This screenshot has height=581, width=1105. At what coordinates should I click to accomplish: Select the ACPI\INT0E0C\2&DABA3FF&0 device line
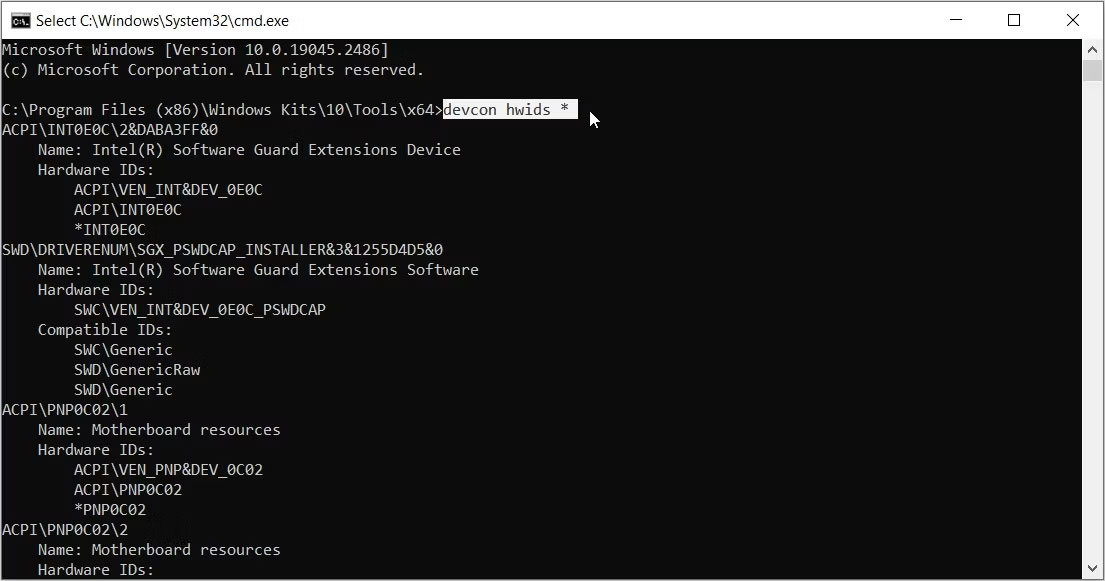click(108, 129)
